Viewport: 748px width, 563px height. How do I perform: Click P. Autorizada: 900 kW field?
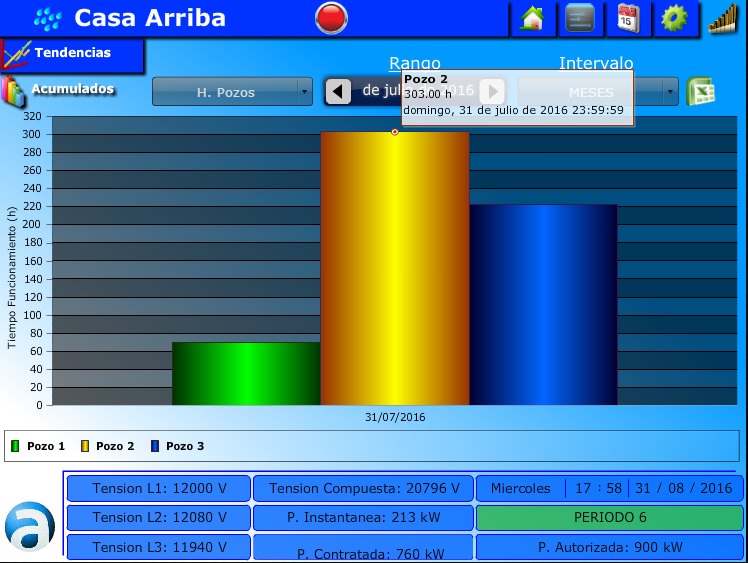(x=610, y=547)
